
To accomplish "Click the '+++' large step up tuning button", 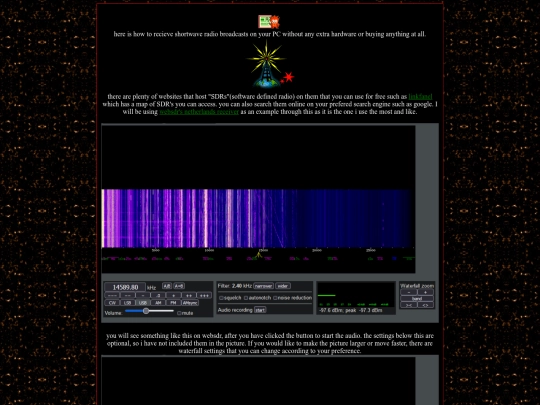I will (x=204, y=295).
